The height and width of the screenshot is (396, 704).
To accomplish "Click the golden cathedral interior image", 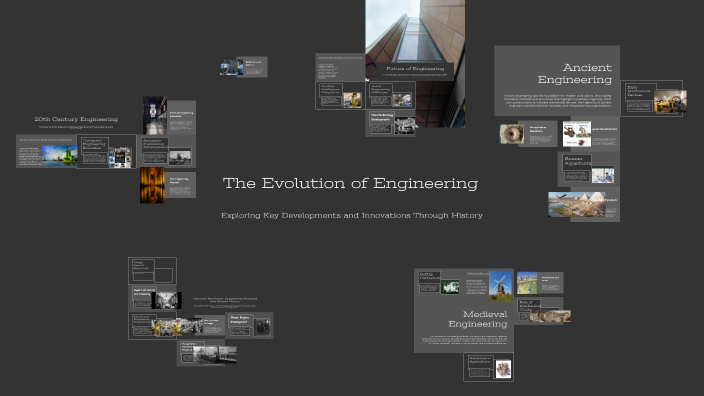I will click(152, 185).
